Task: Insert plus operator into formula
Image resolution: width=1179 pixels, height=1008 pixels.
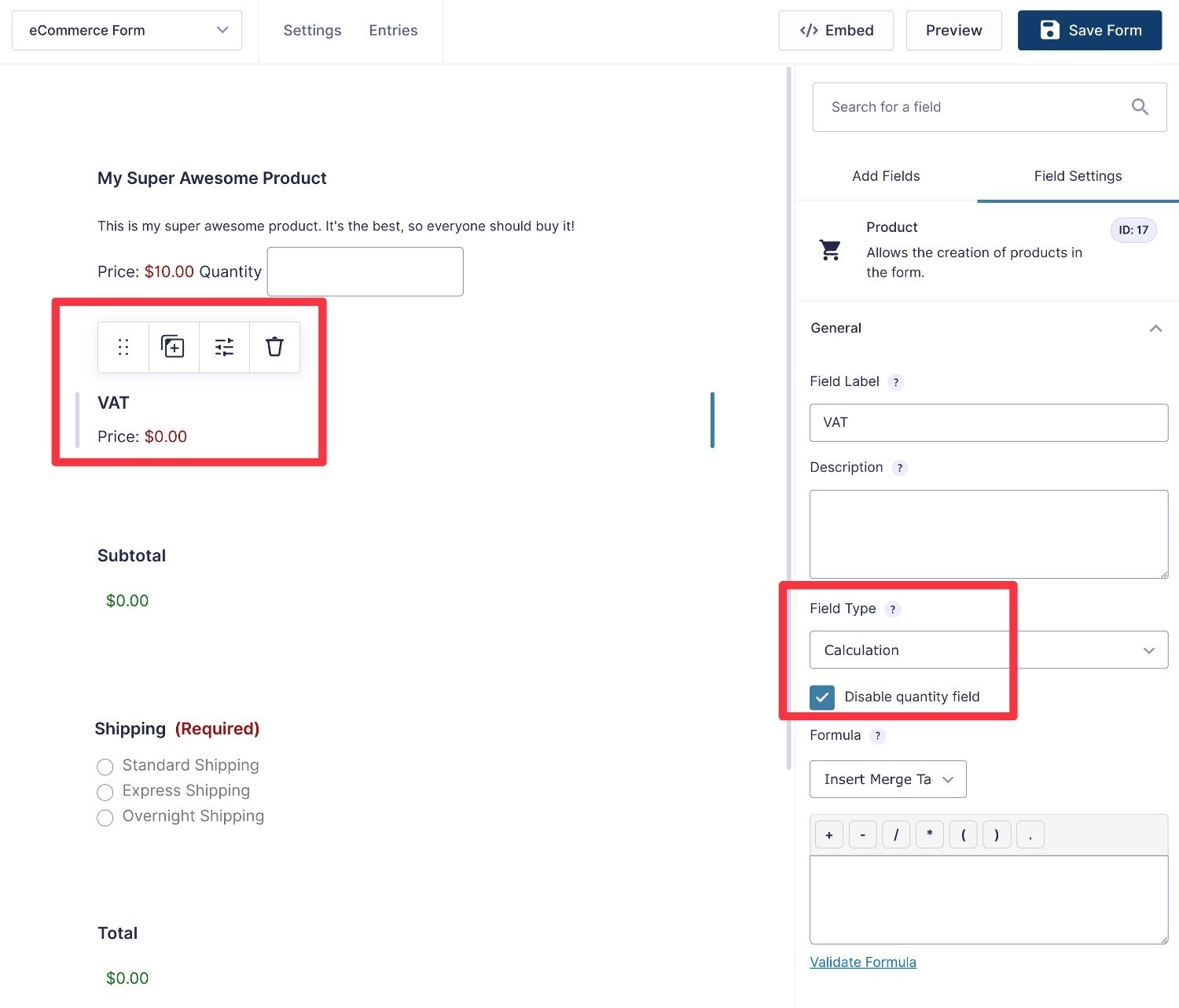Action: coord(828,835)
